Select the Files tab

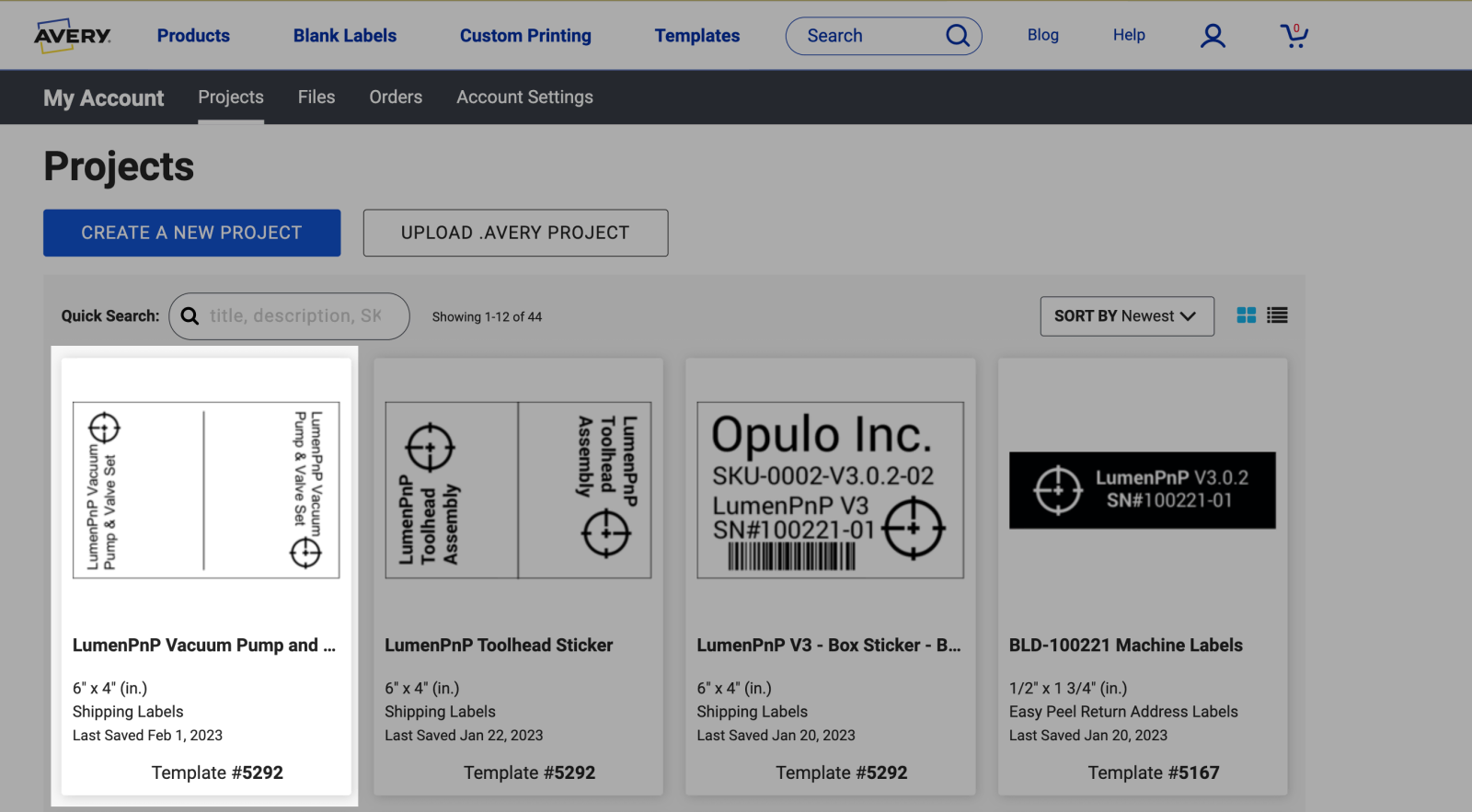(x=316, y=97)
